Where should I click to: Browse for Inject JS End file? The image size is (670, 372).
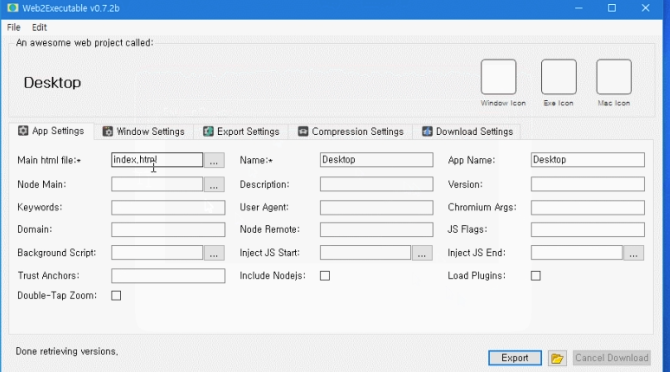634,252
